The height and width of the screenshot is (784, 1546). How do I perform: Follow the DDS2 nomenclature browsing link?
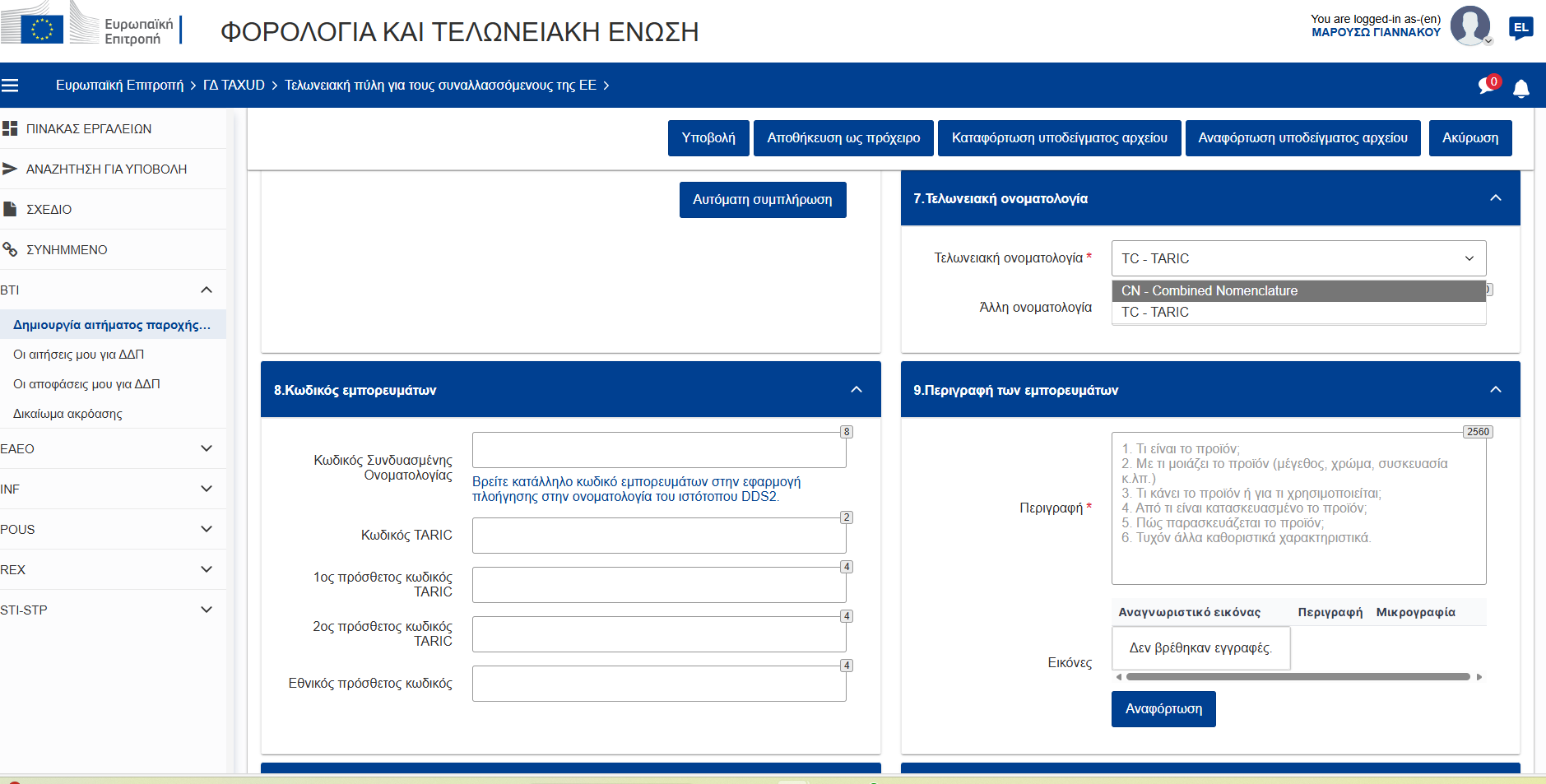click(x=635, y=489)
